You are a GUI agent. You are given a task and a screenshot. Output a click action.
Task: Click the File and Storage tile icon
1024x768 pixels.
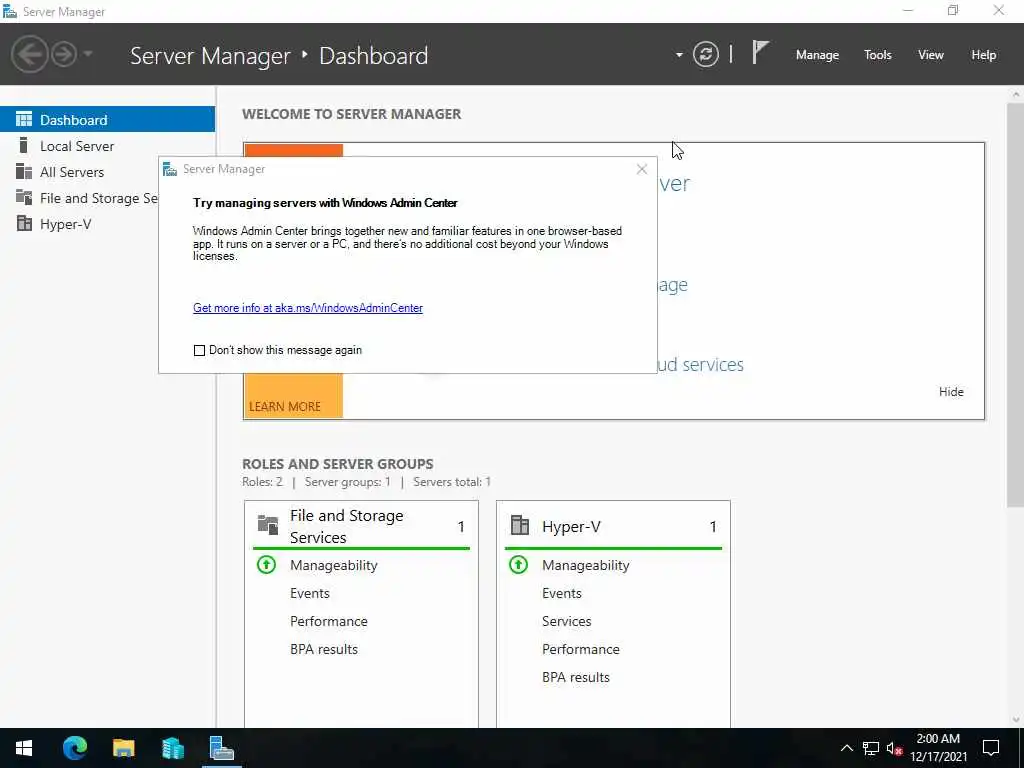[268, 524]
